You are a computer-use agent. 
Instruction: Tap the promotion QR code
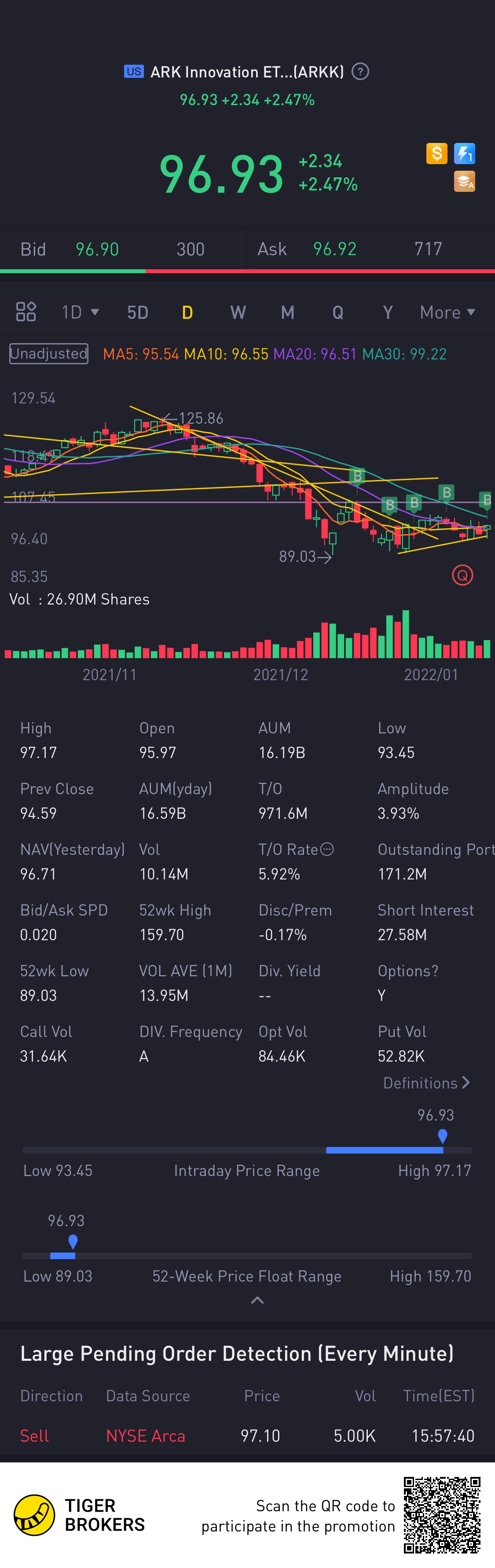click(x=442, y=1514)
